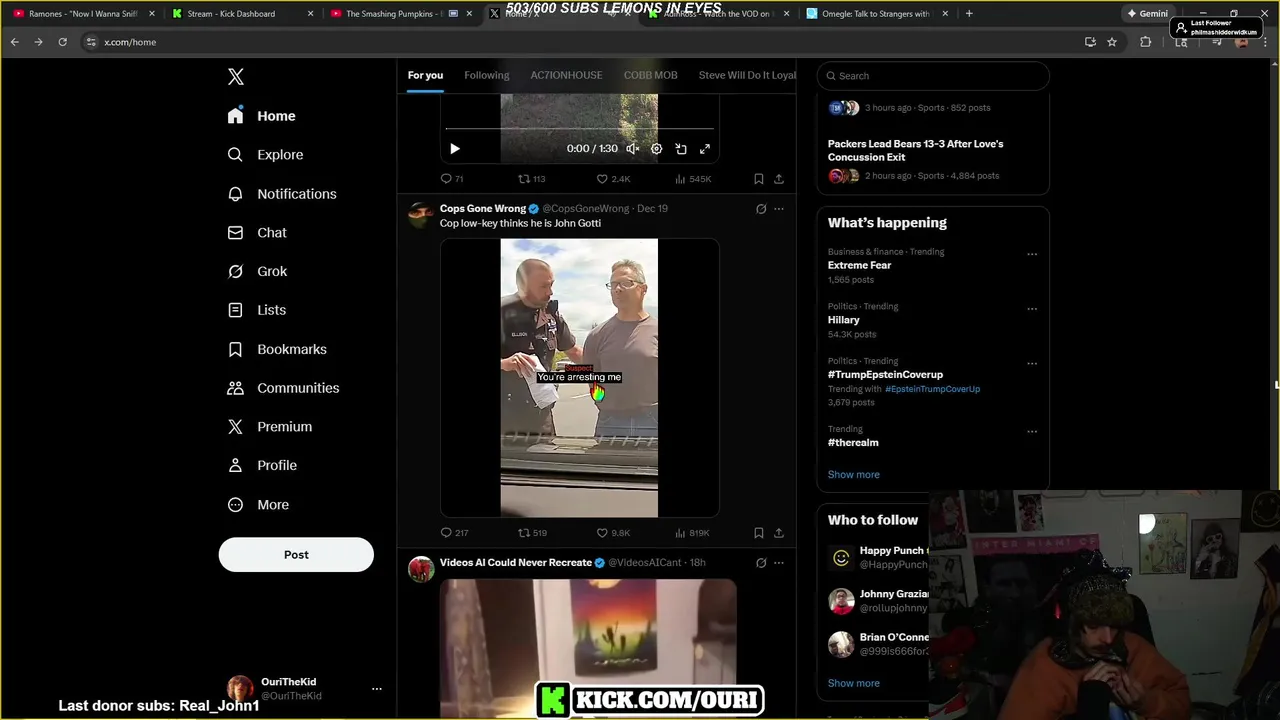Reply to the post with 71 replies
Image resolution: width=1280 pixels, height=720 pixels.
452,179
